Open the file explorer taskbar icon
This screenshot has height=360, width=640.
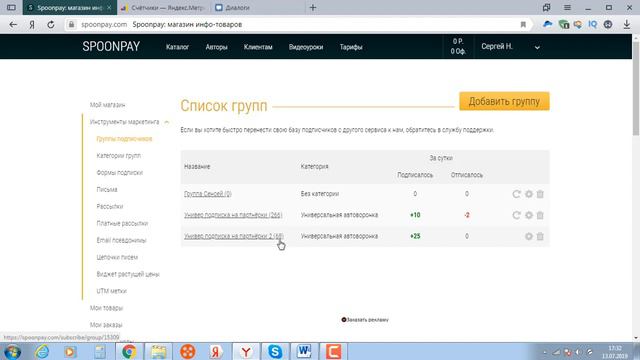[158, 351]
